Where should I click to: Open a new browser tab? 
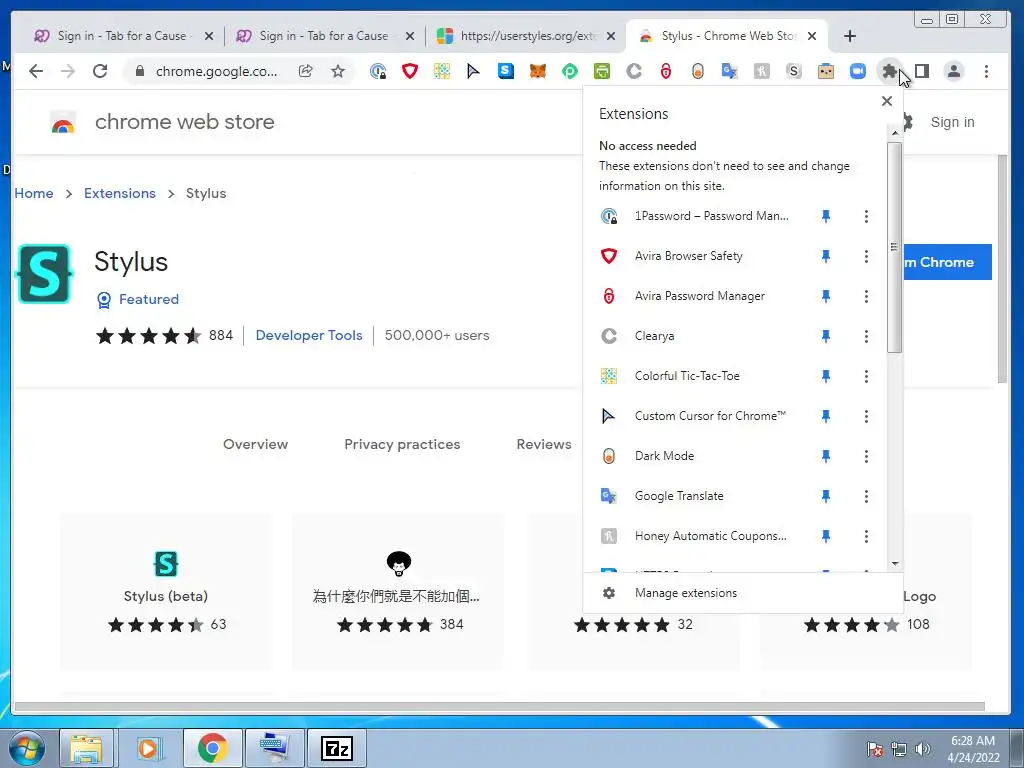(x=850, y=36)
